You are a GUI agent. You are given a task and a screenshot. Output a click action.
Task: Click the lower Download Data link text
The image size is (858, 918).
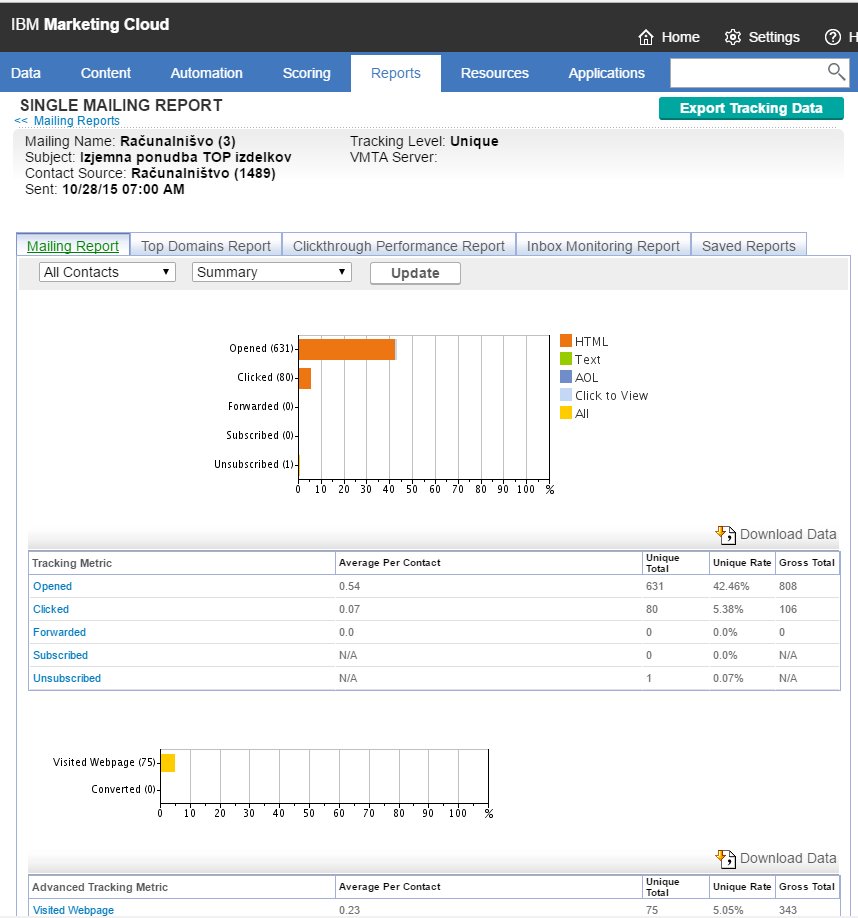[788, 858]
